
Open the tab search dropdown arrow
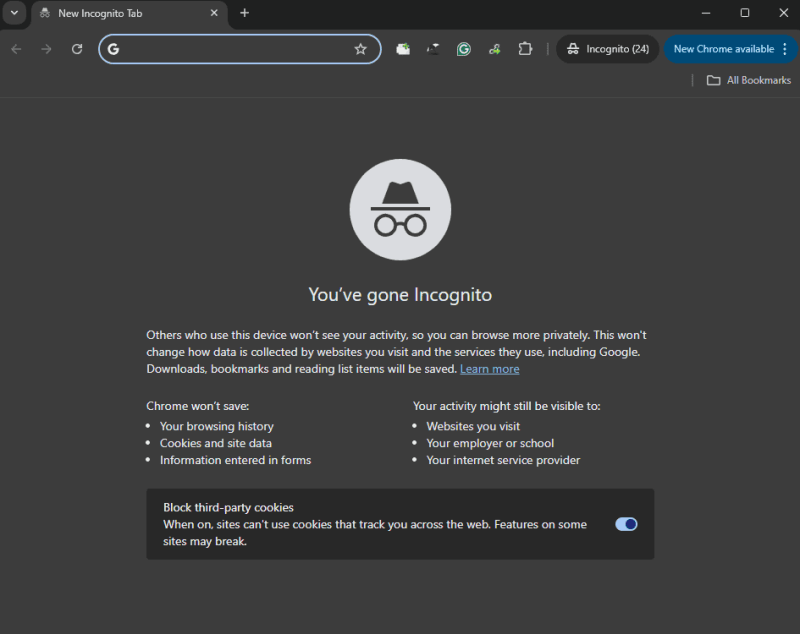(14, 13)
